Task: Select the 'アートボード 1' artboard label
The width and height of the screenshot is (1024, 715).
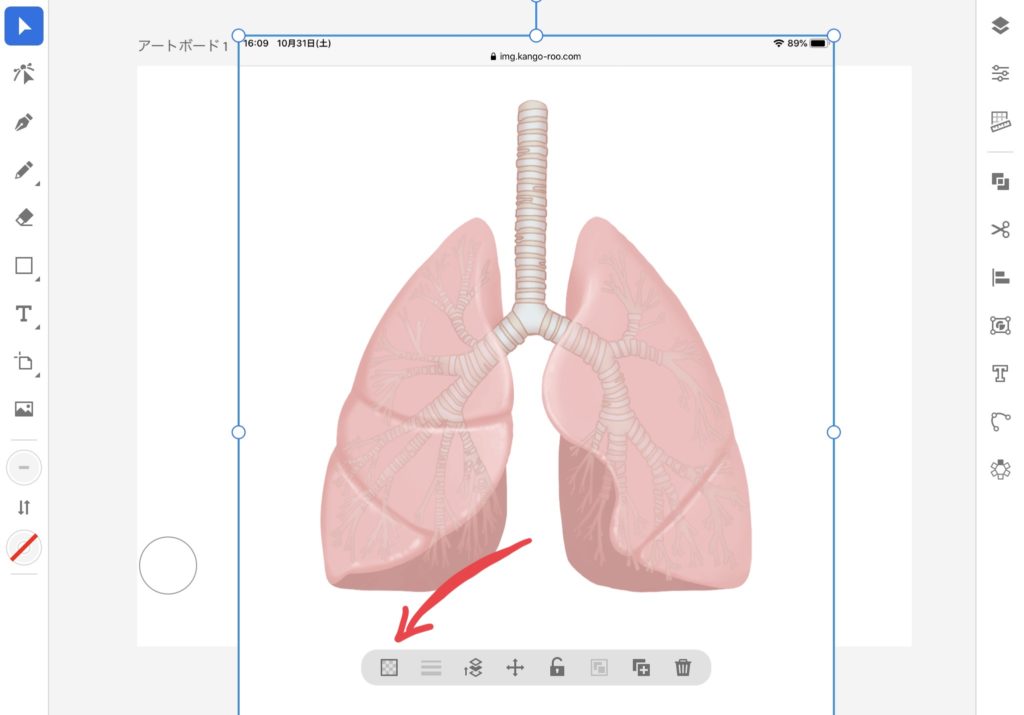Action: 183,46
